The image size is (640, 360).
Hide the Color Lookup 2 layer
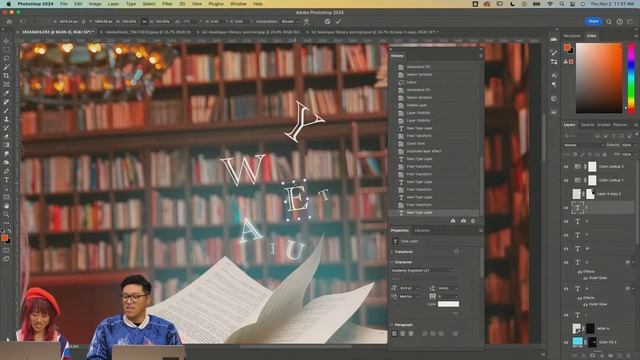coord(566,167)
